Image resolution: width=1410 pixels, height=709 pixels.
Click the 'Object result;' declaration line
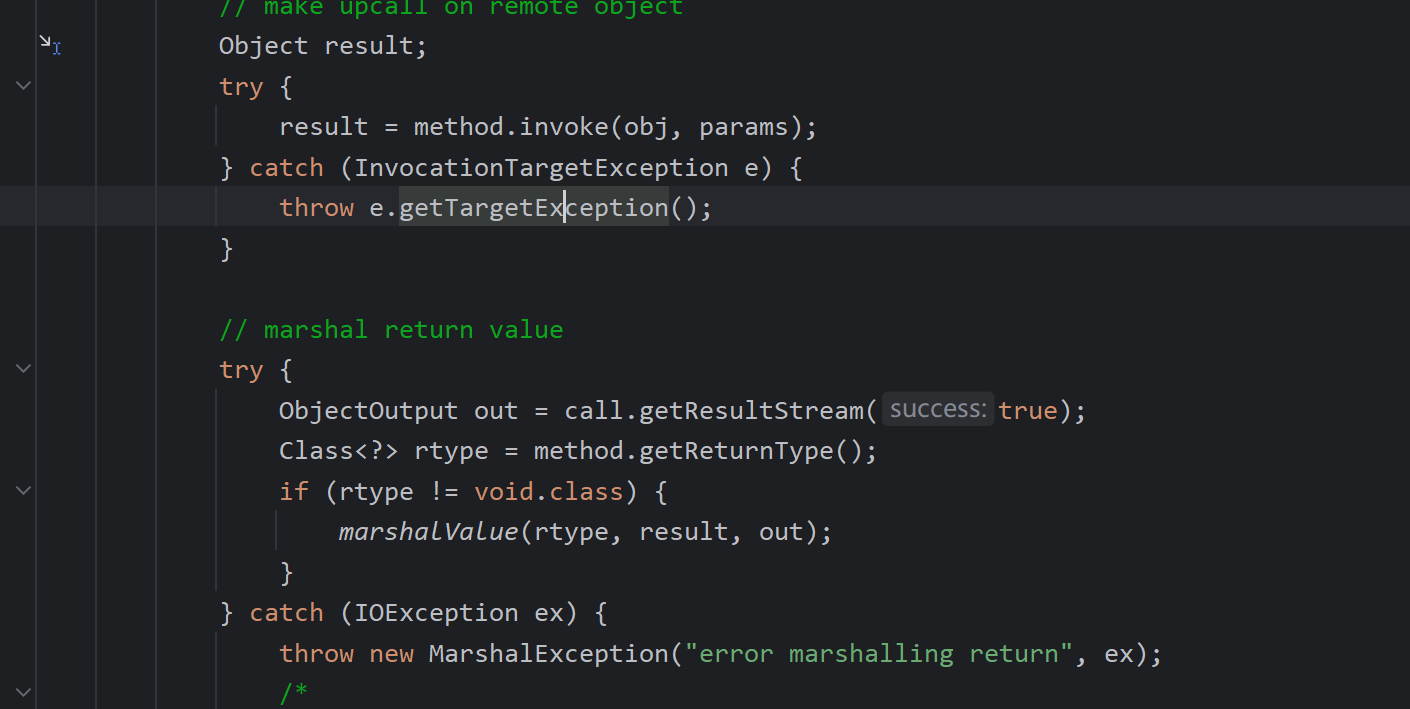coord(322,46)
